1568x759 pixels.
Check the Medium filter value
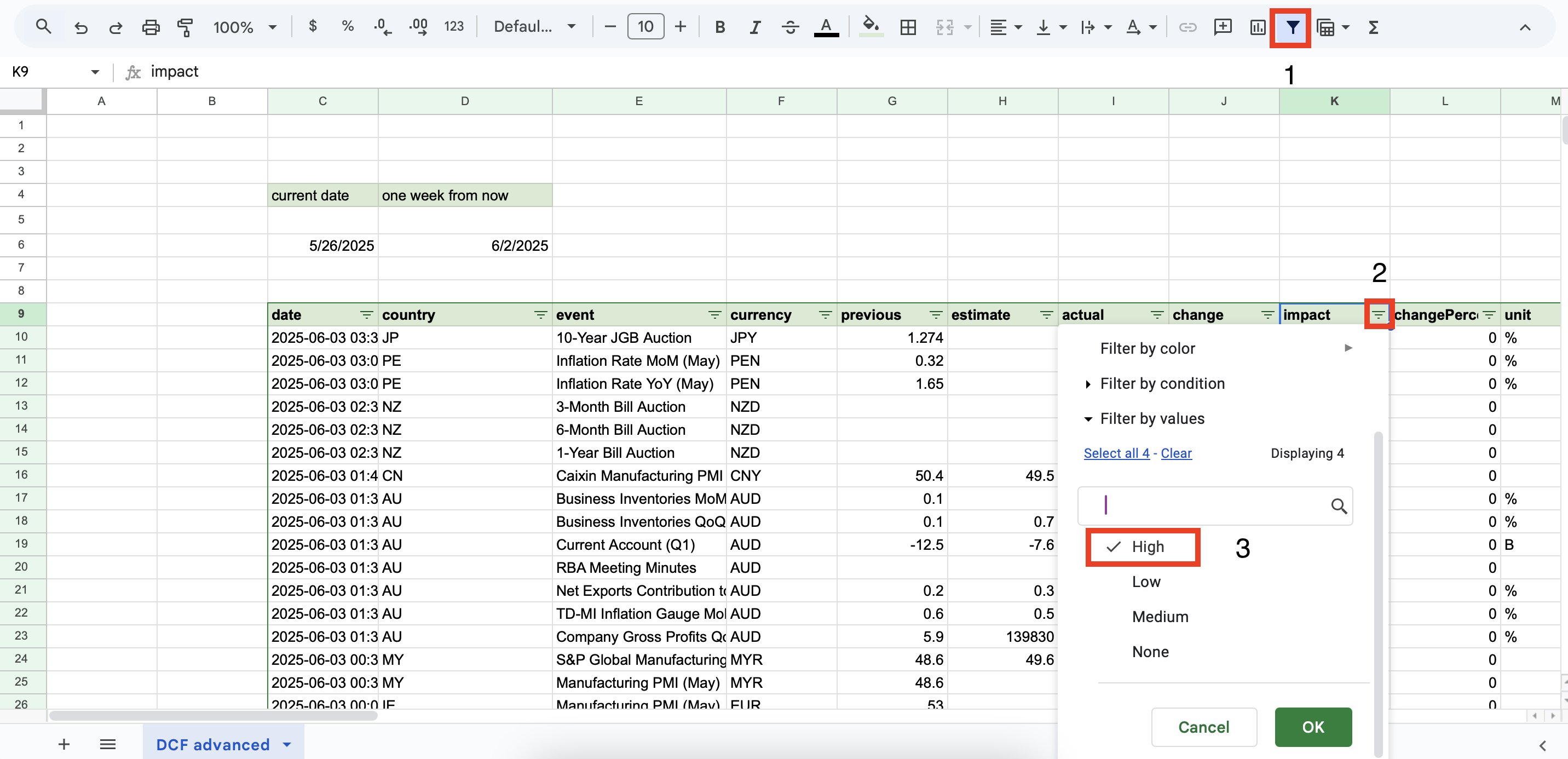[x=1160, y=617]
